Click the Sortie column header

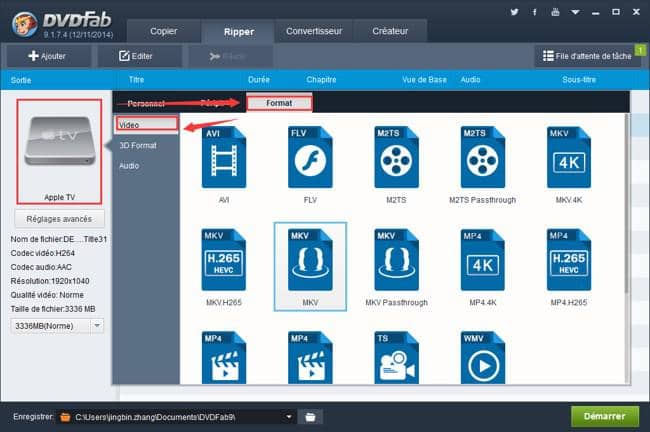21,80
